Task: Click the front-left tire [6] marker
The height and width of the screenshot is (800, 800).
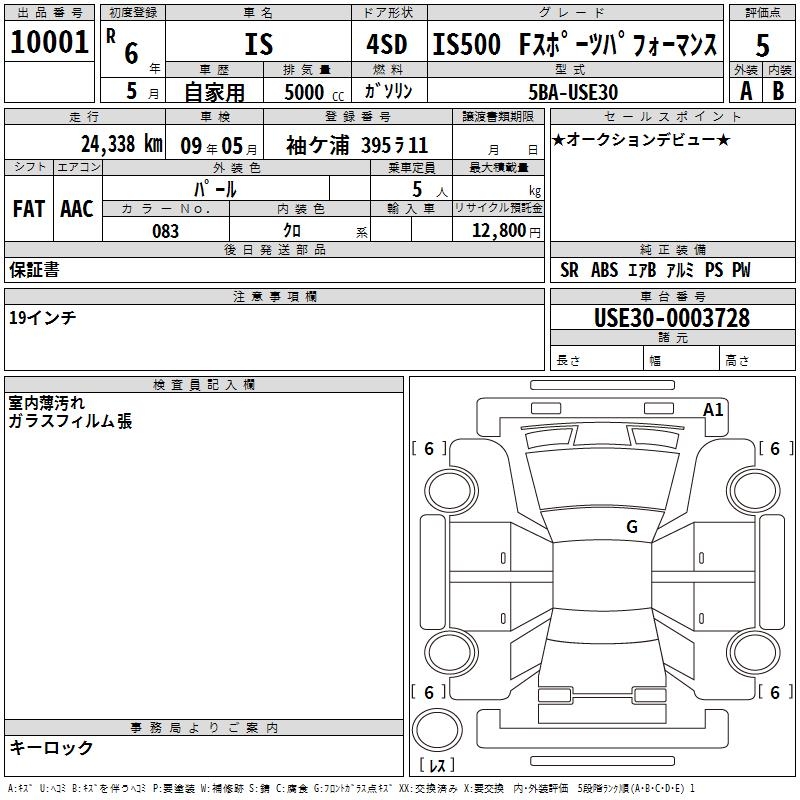Action: (x=429, y=449)
